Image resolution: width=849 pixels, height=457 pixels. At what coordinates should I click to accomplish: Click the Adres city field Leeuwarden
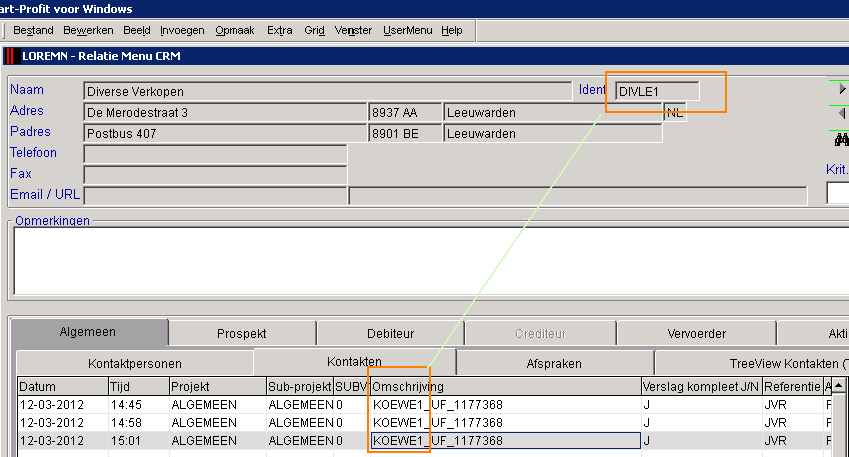(x=552, y=113)
